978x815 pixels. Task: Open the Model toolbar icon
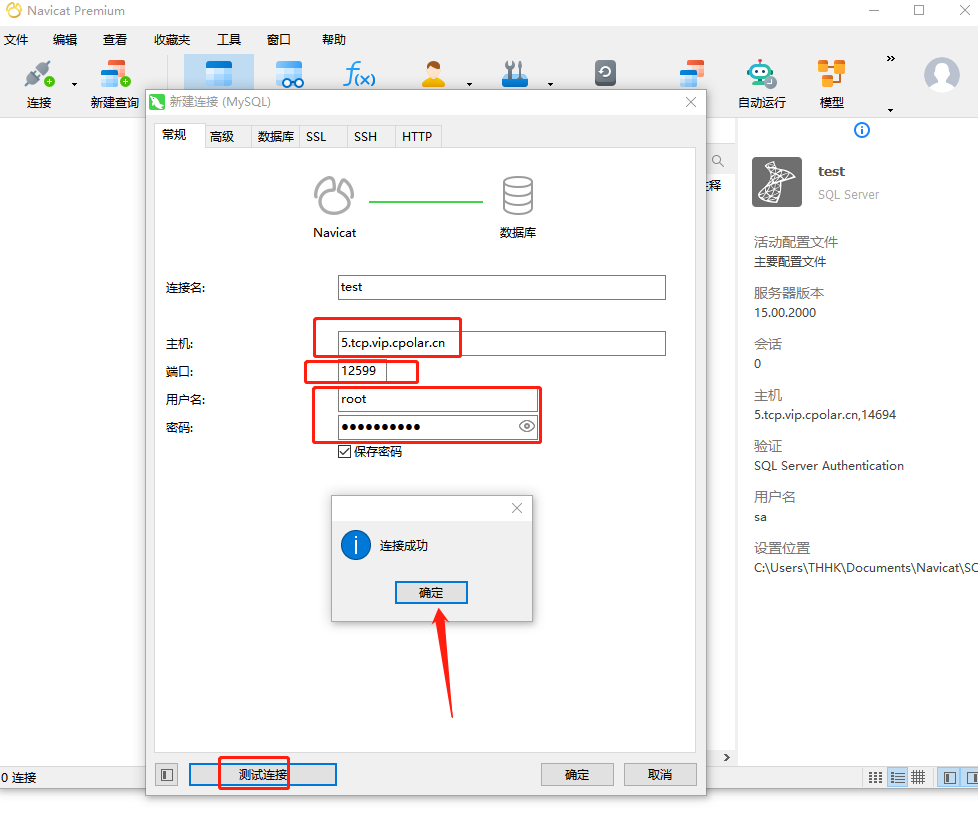click(831, 74)
